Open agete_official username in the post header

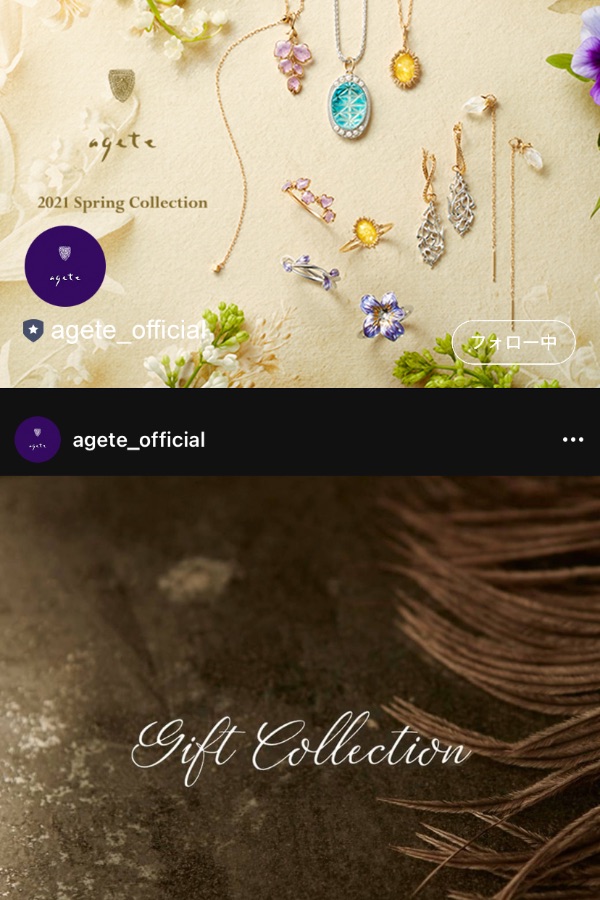click(x=138, y=440)
